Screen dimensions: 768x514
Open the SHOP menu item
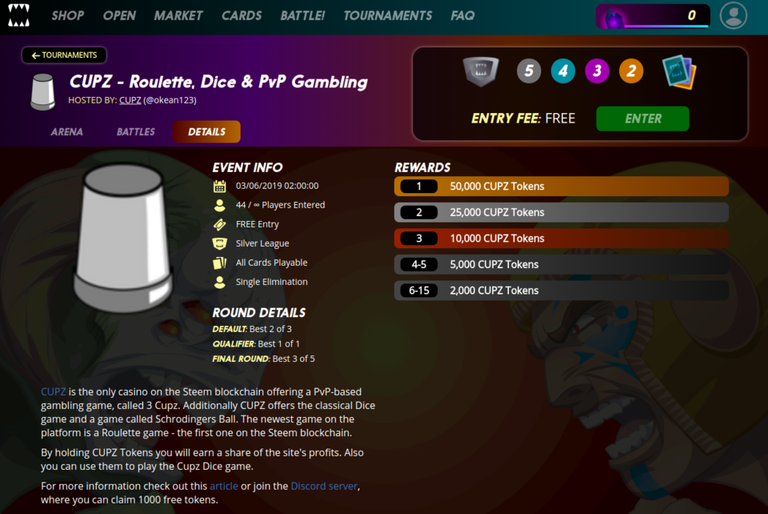tap(68, 16)
